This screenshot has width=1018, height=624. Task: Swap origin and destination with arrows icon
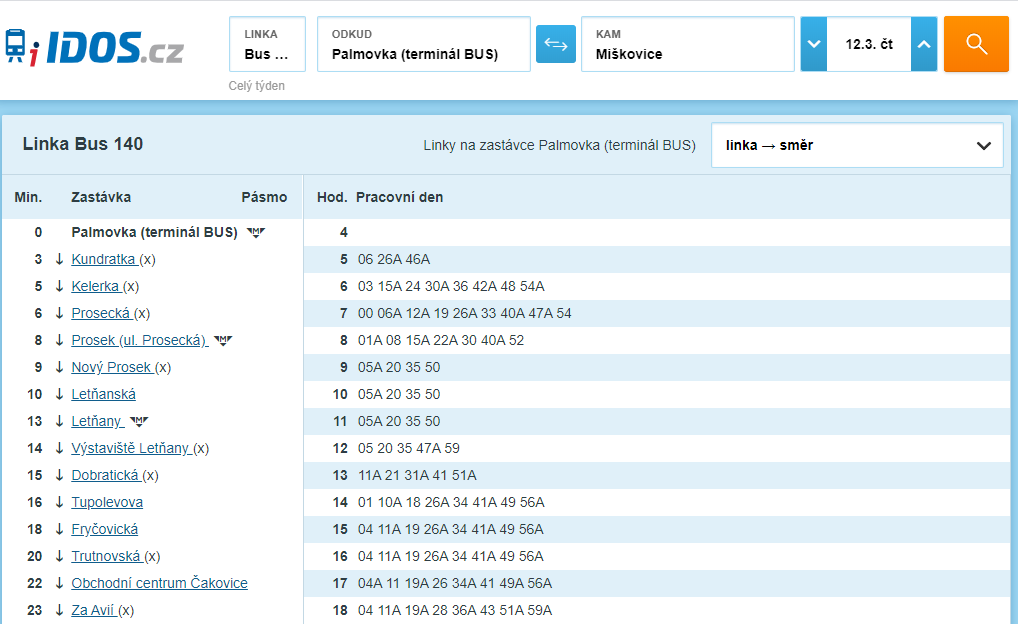point(556,44)
